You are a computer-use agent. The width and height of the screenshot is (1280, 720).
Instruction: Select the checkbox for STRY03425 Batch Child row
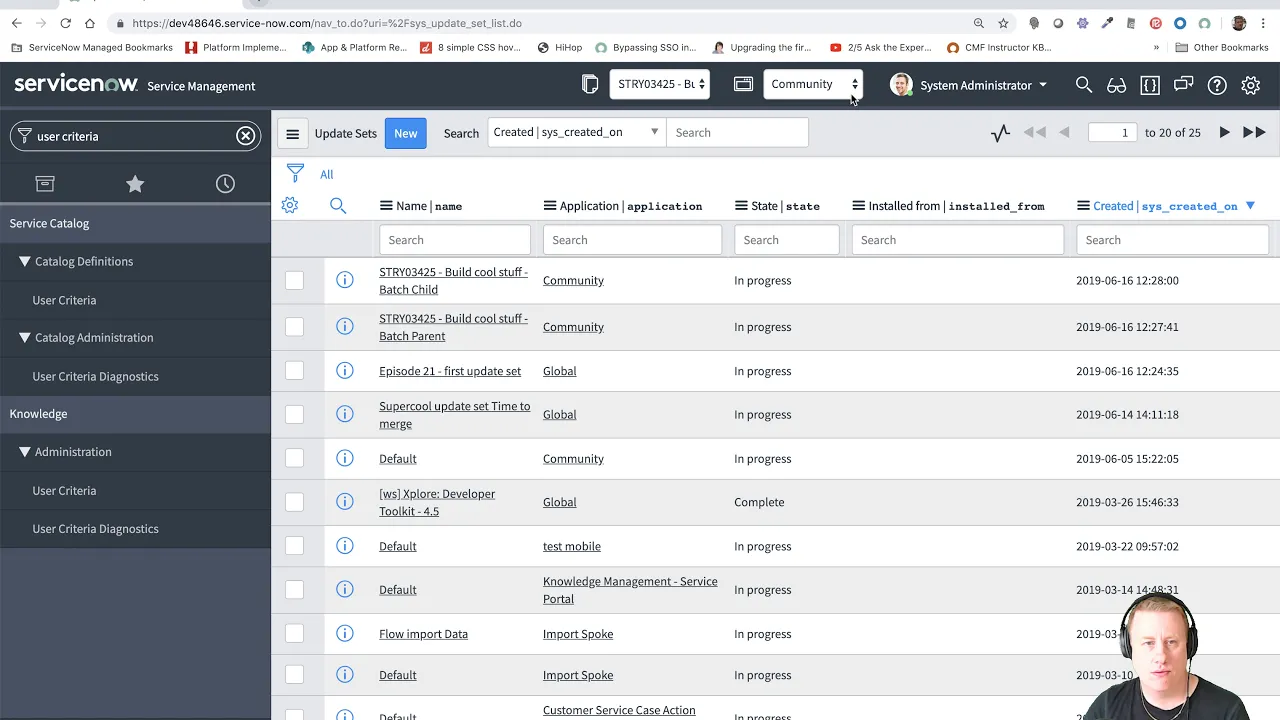click(x=294, y=280)
